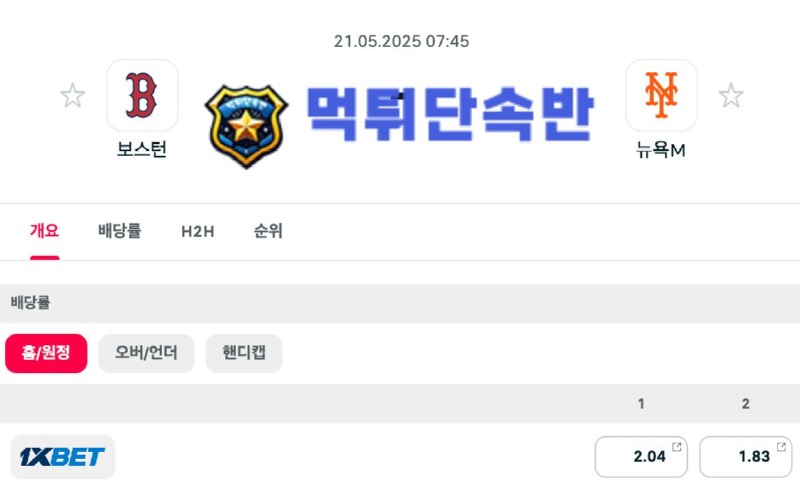Click the New York Mets logo
Screen dimensions: 800x486
[661, 95]
